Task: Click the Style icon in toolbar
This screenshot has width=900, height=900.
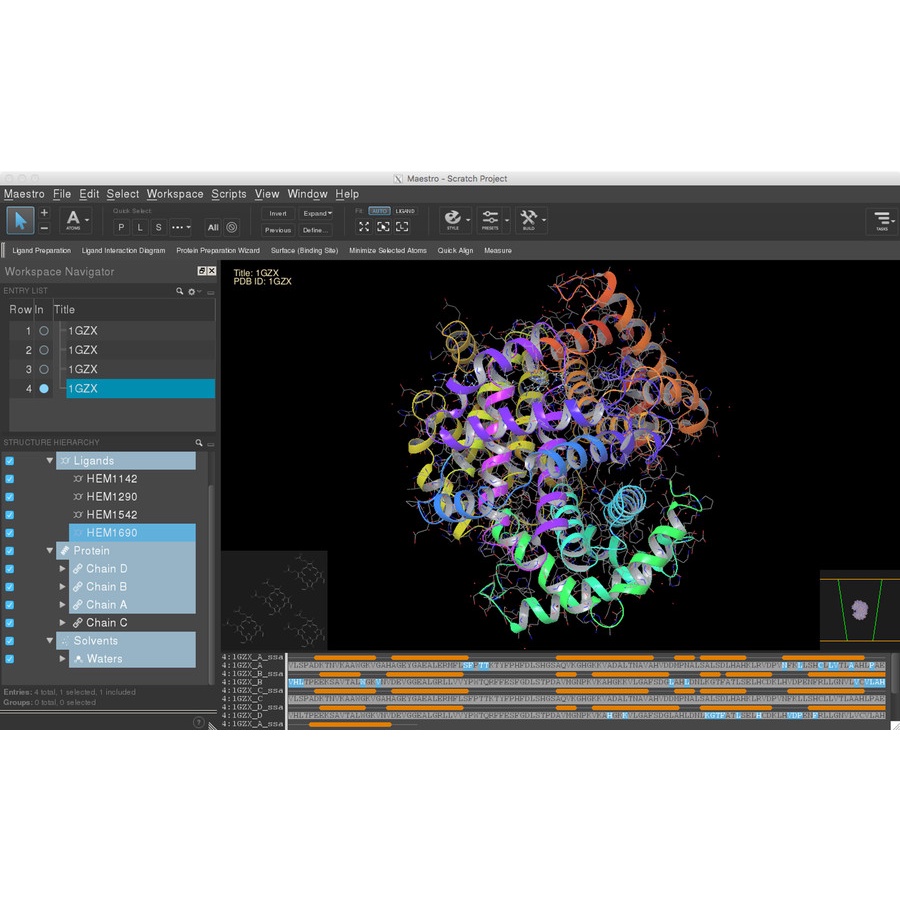Action: point(453,219)
